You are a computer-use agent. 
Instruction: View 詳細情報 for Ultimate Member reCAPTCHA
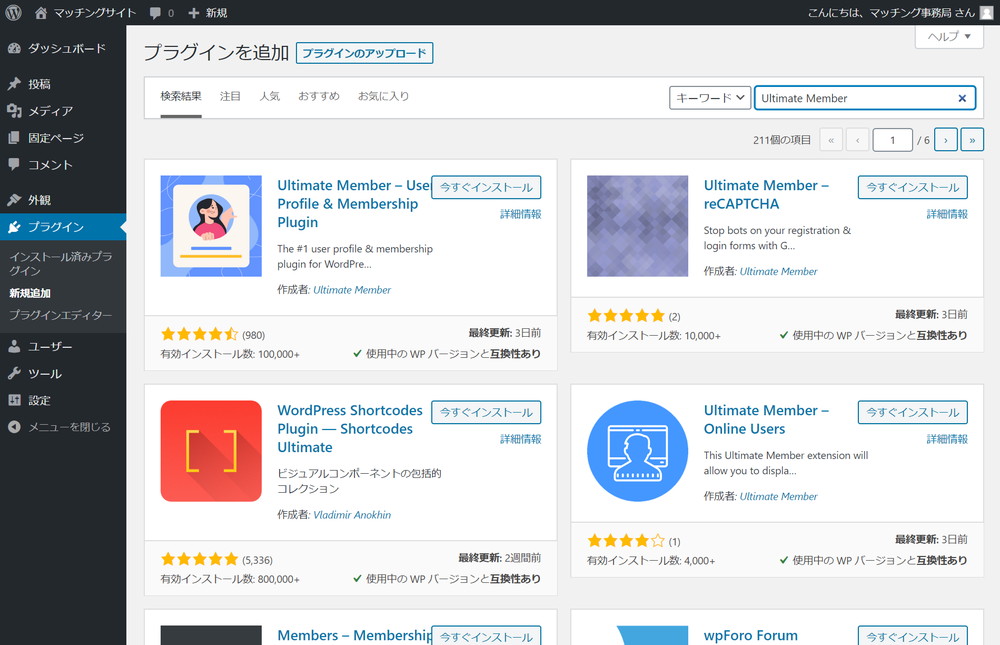(947, 214)
